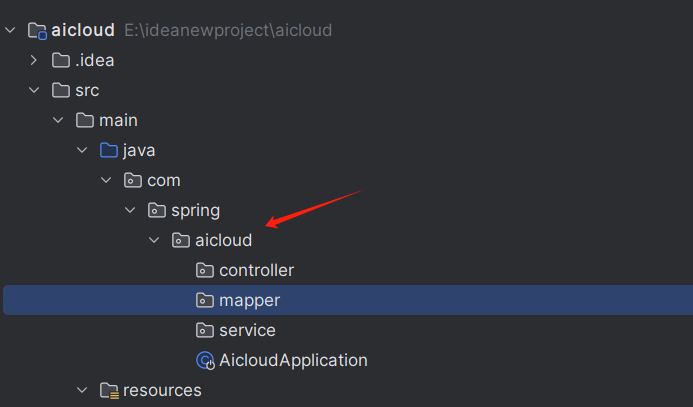This screenshot has width=693, height=407.
Task: Click the .idea folder icon
Action: point(61,60)
